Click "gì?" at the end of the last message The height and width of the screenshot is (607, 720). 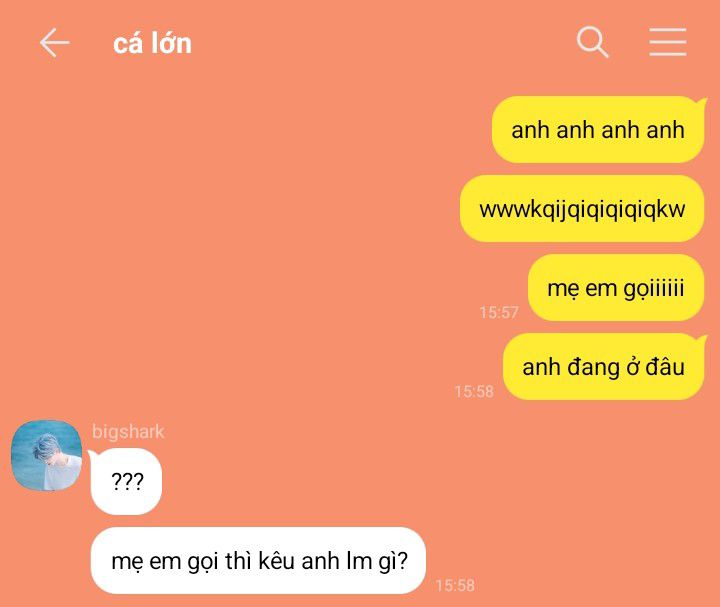click(393, 562)
